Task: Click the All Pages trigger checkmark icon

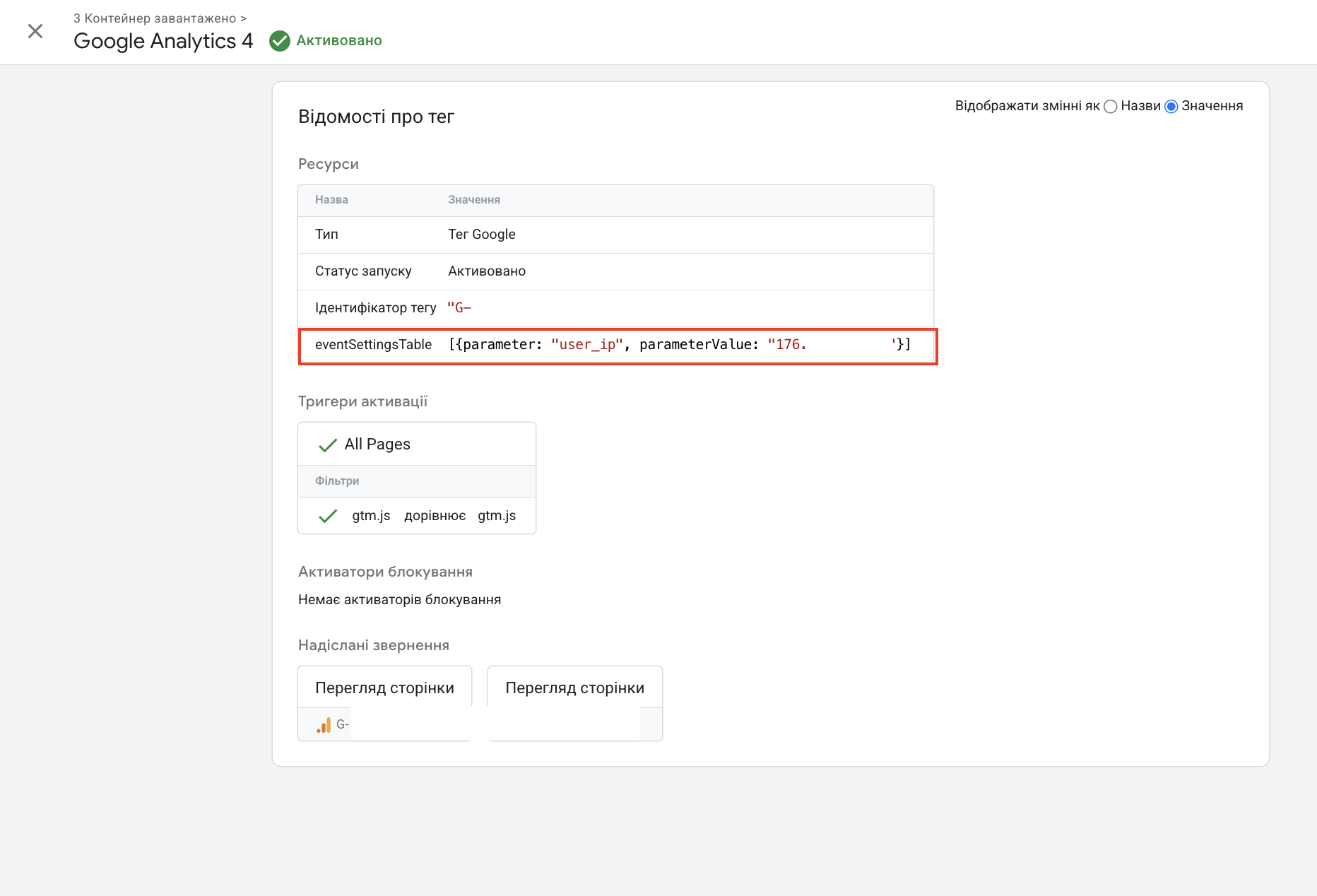Action: pos(328,445)
